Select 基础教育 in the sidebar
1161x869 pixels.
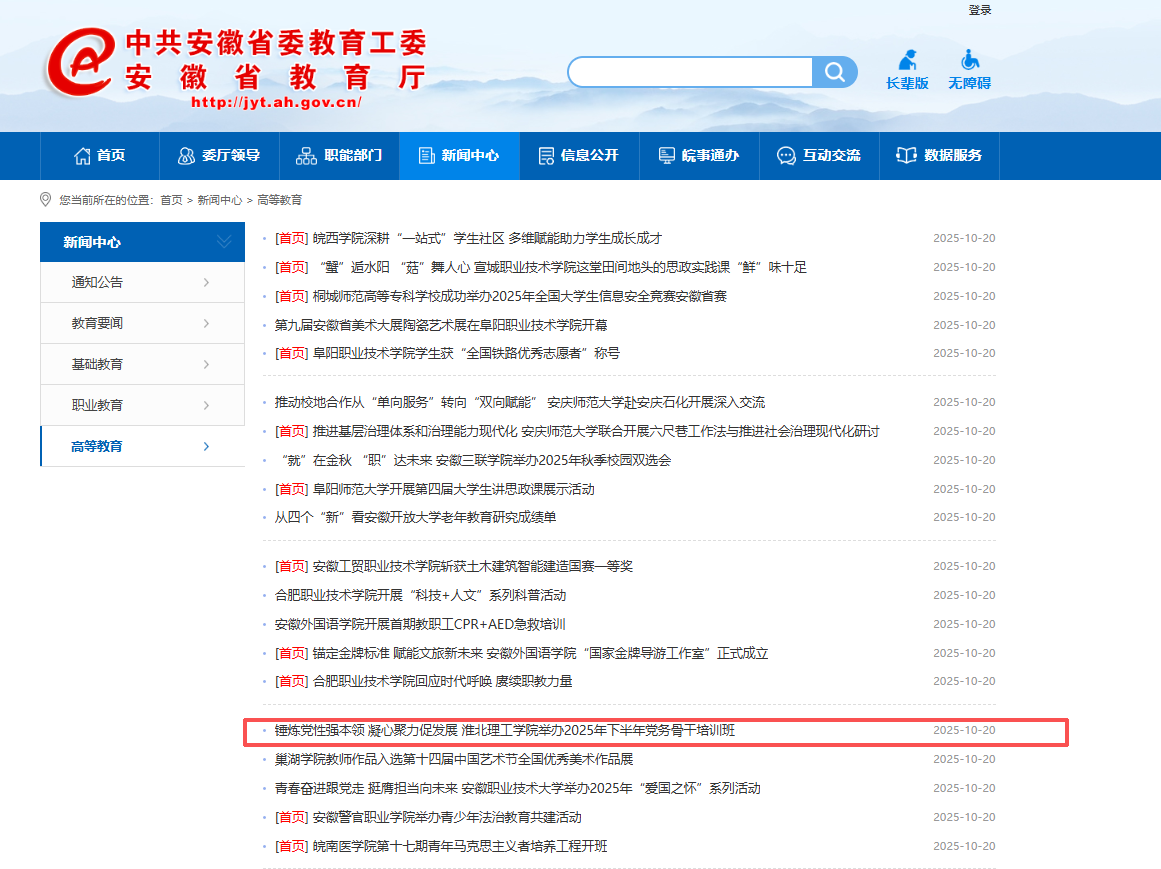[97, 365]
